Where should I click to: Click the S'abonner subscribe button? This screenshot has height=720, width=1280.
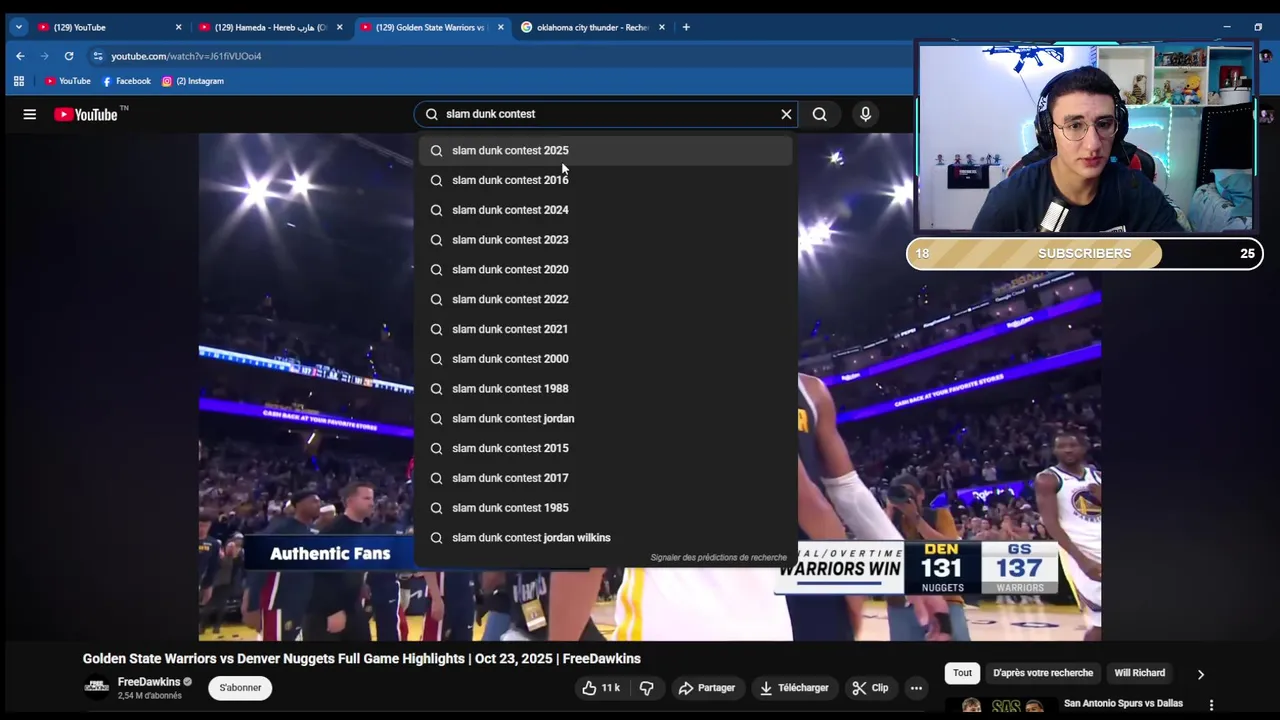240,688
